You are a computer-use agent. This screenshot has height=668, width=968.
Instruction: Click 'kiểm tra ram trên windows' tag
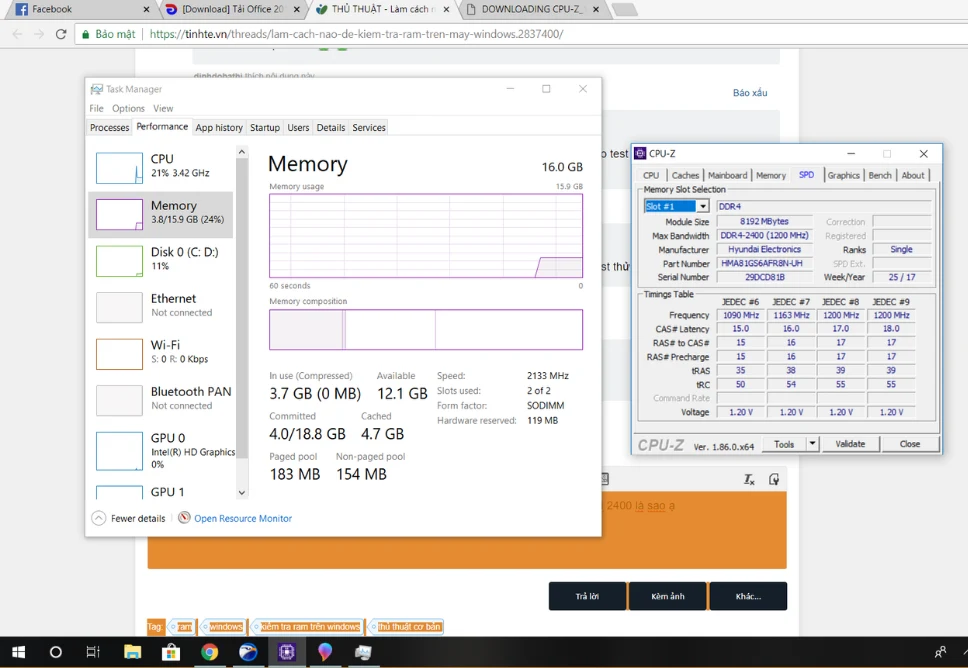[309, 627]
